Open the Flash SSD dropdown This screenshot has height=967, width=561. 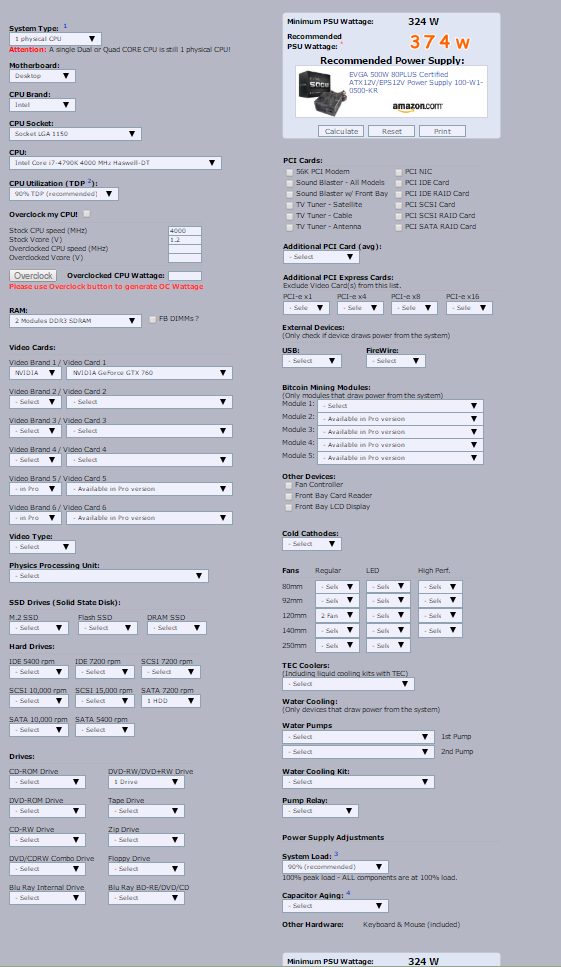click(108, 628)
